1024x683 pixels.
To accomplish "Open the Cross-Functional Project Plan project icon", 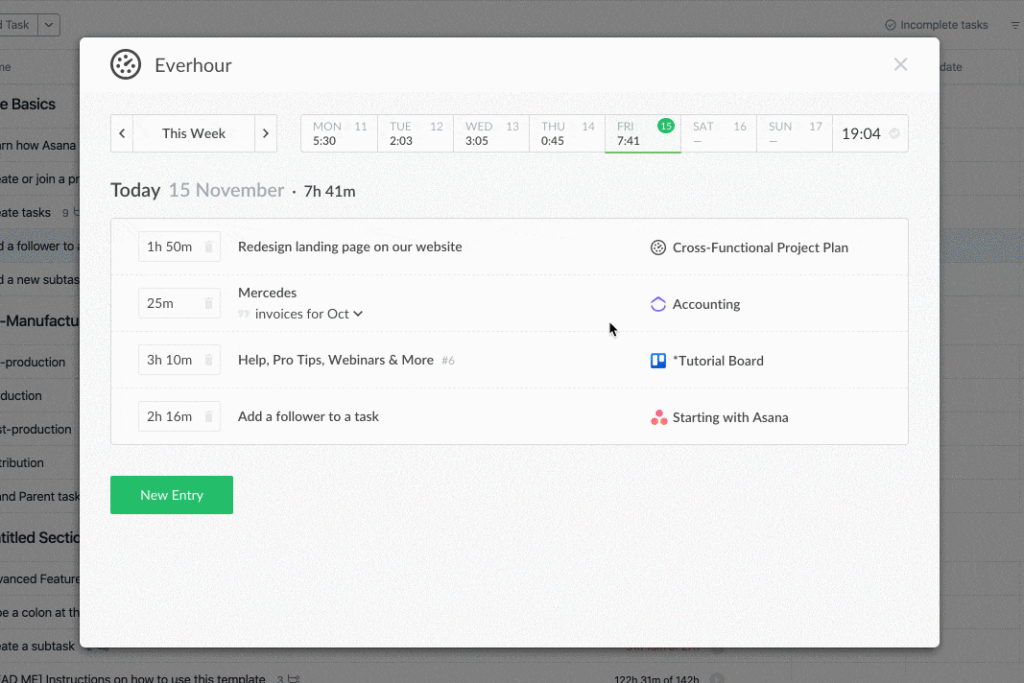I will 658,247.
